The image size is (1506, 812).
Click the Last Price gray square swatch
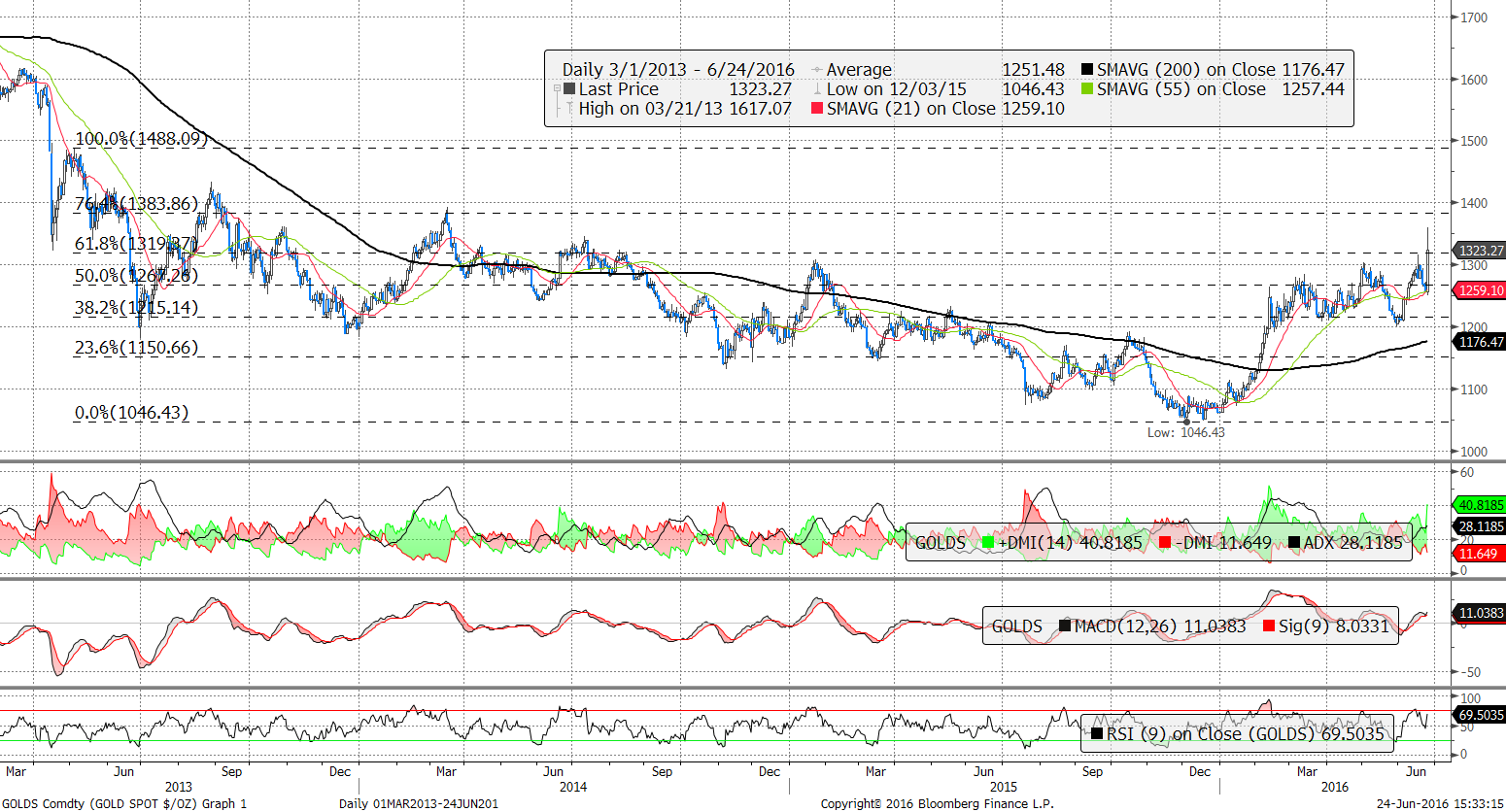569,89
